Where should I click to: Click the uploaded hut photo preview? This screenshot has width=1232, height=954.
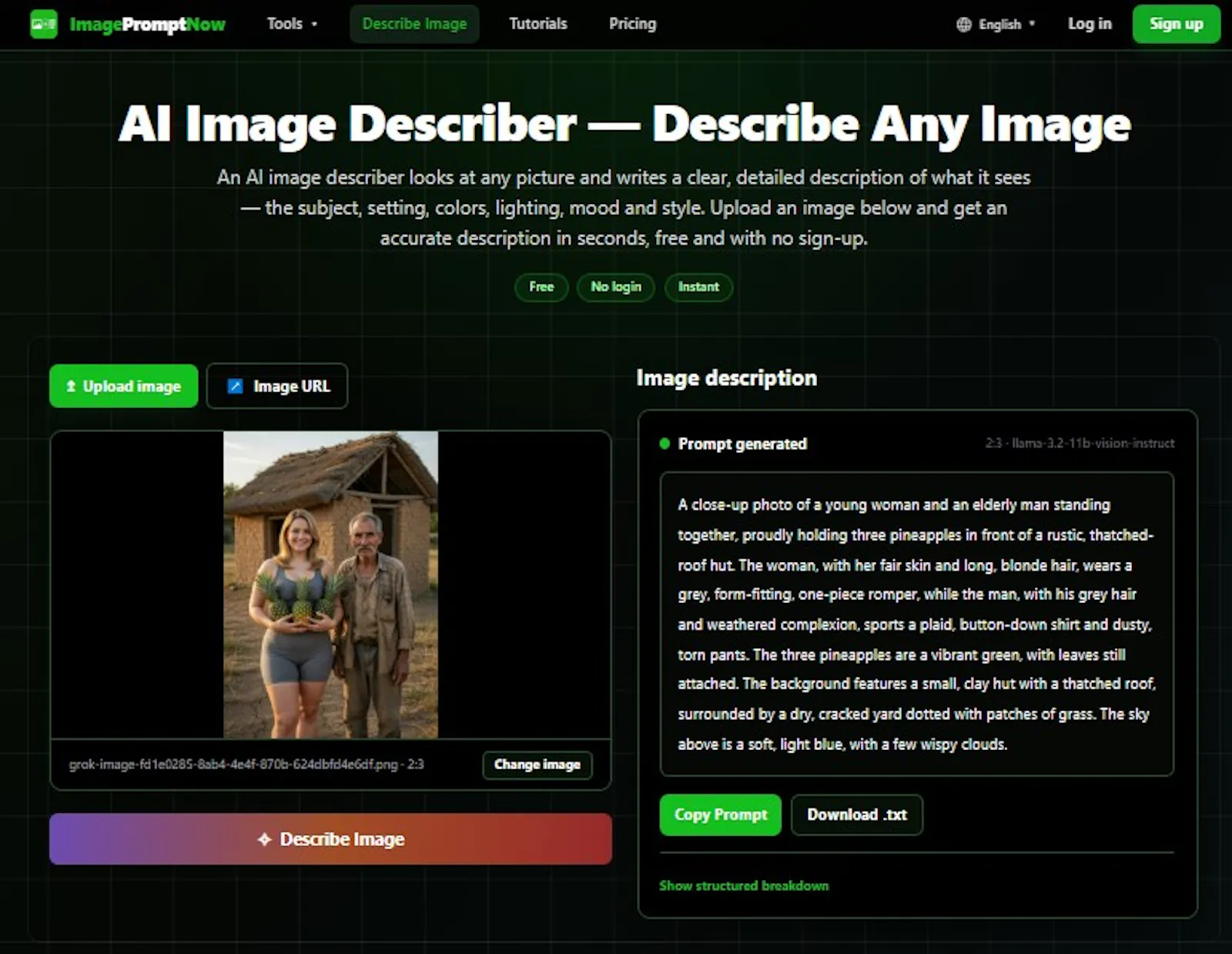(330, 584)
